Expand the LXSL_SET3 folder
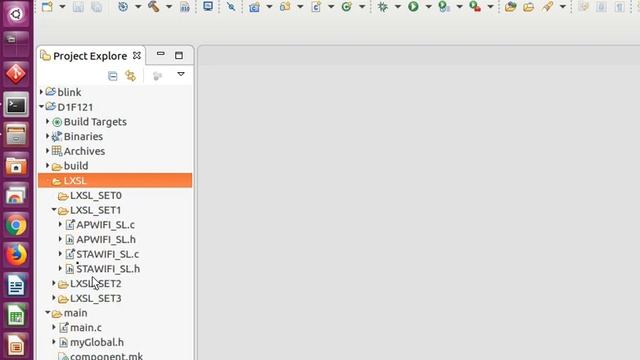640x360 pixels. (x=54, y=298)
